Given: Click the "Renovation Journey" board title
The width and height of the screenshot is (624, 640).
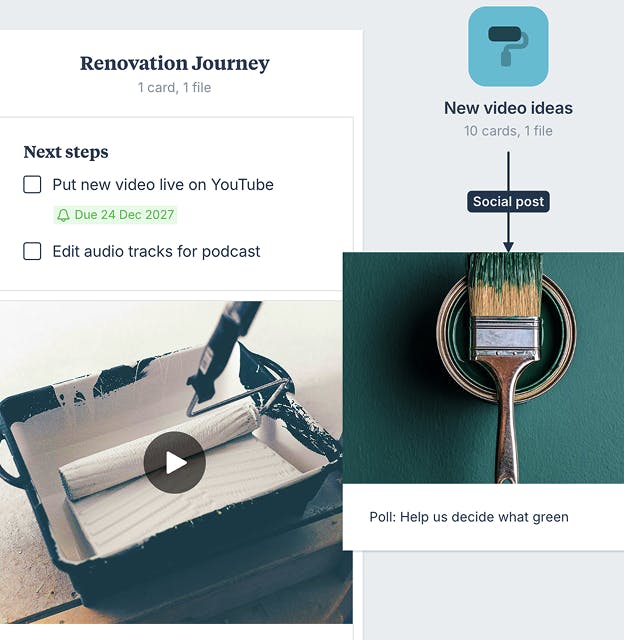Looking at the screenshot, I should [175, 64].
